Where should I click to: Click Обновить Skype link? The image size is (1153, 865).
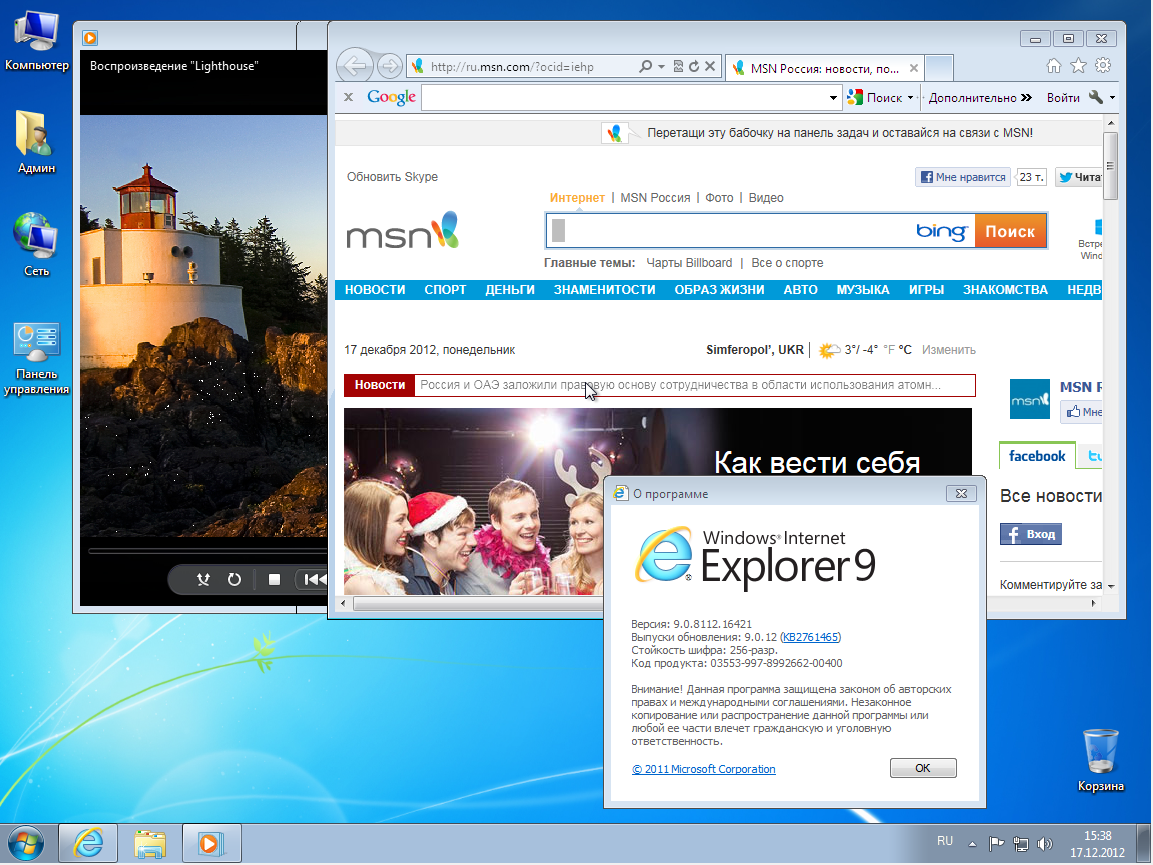click(392, 177)
